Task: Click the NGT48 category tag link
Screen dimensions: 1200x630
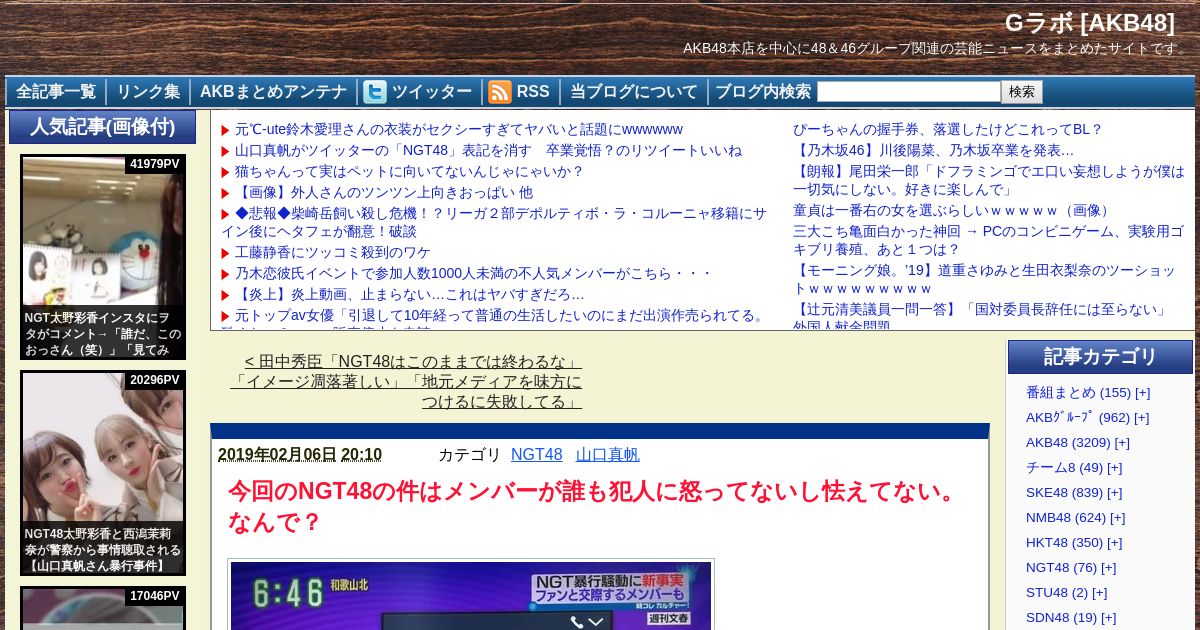Action: tap(537, 454)
